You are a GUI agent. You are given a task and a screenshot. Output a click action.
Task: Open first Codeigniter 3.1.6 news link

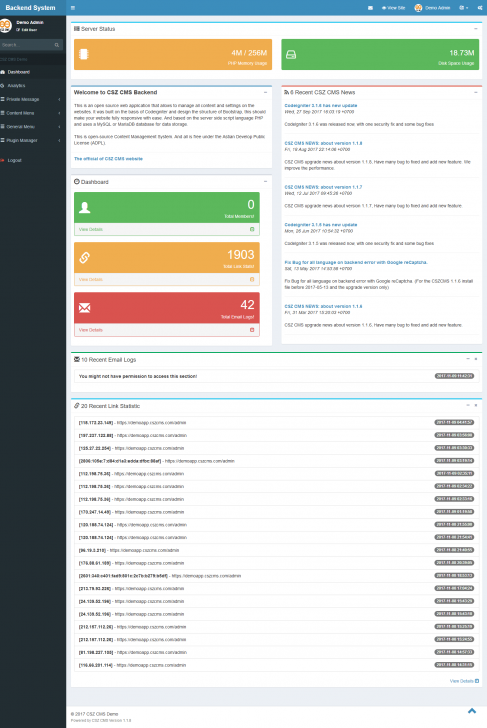[321, 106]
